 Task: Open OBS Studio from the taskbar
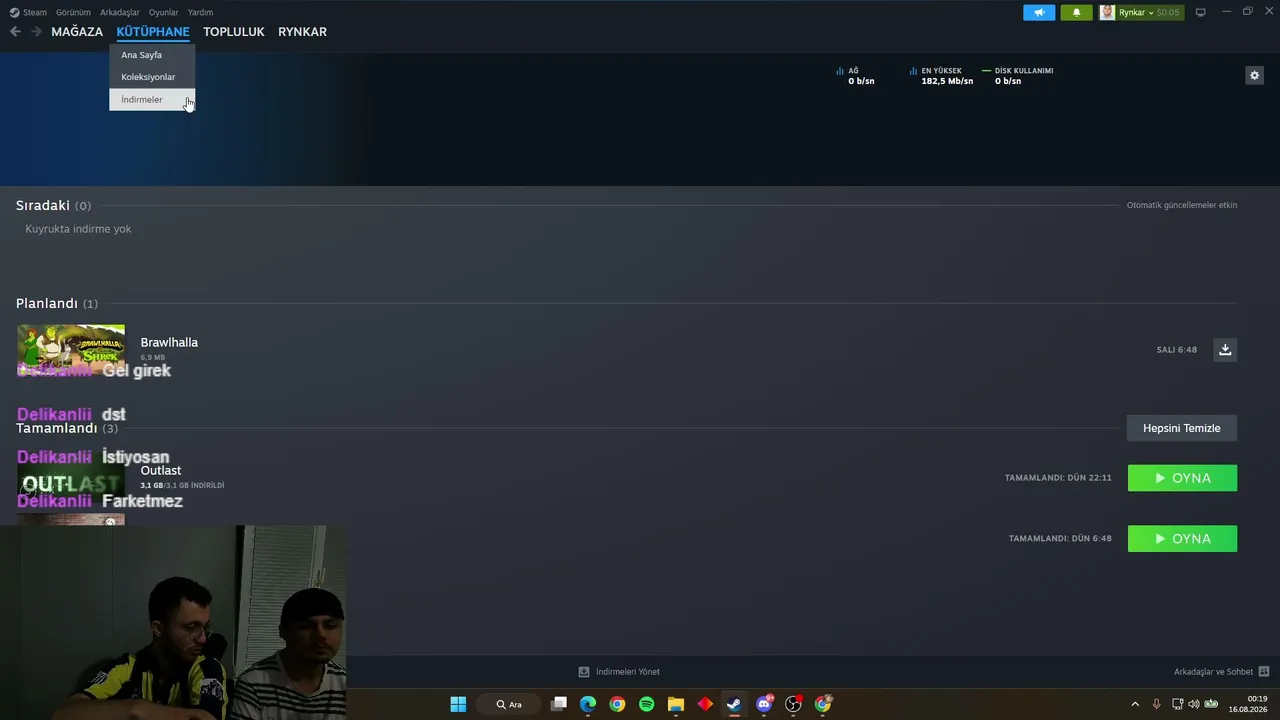(793, 704)
